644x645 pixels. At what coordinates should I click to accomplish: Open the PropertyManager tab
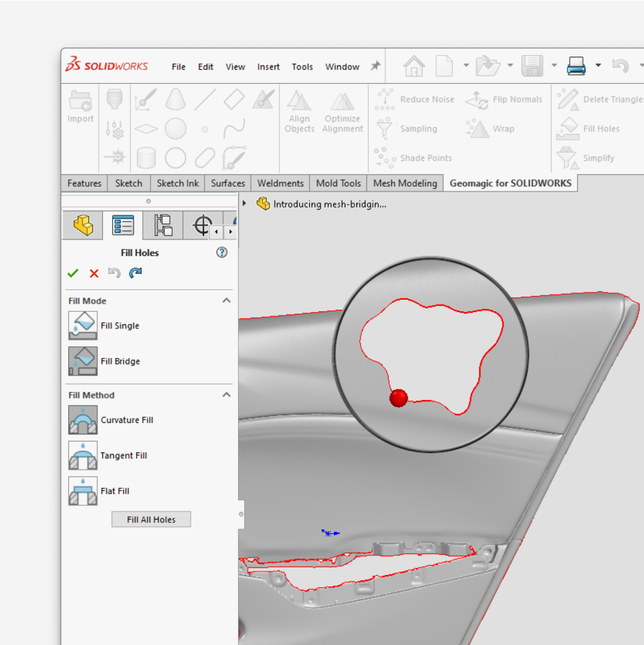[123, 225]
